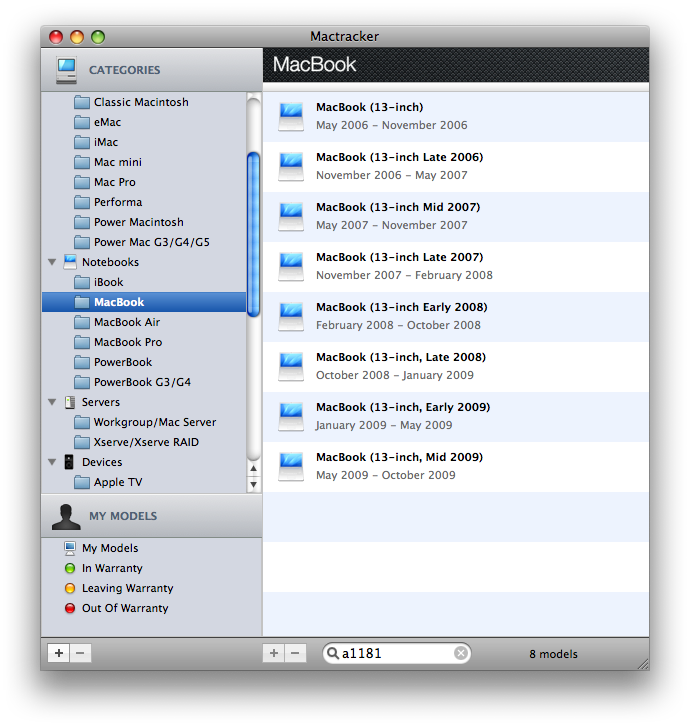The width and height of the screenshot is (690, 726).
Task: Click the Notebooks laptop icon
Action: (x=70, y=262)
